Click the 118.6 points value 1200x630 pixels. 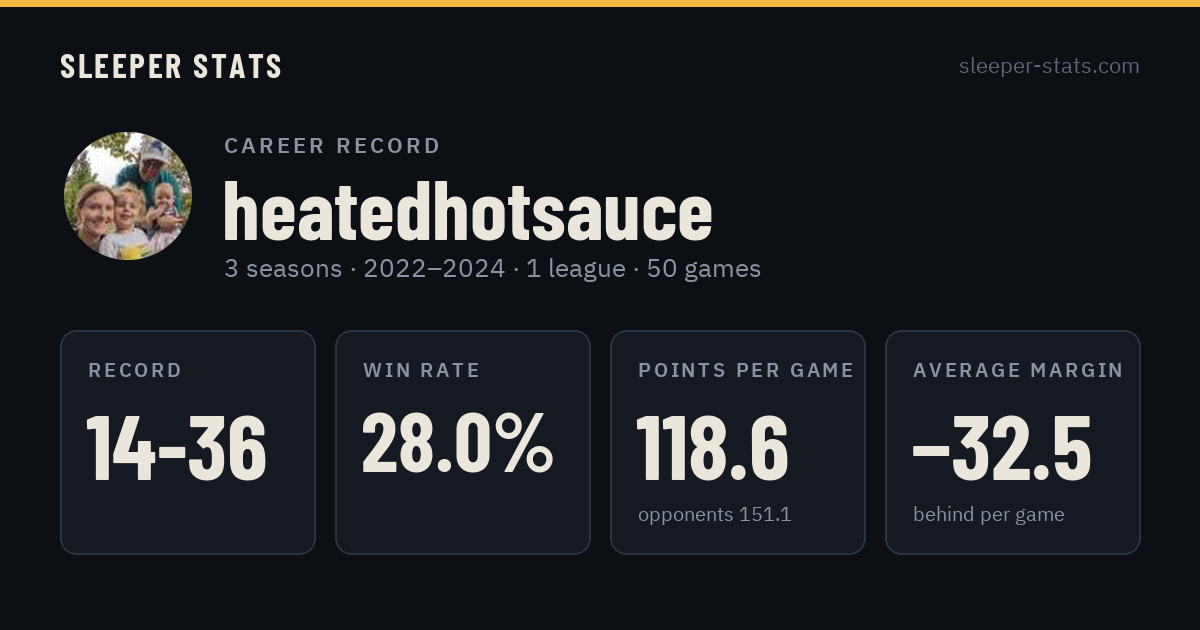coord(713,448)
